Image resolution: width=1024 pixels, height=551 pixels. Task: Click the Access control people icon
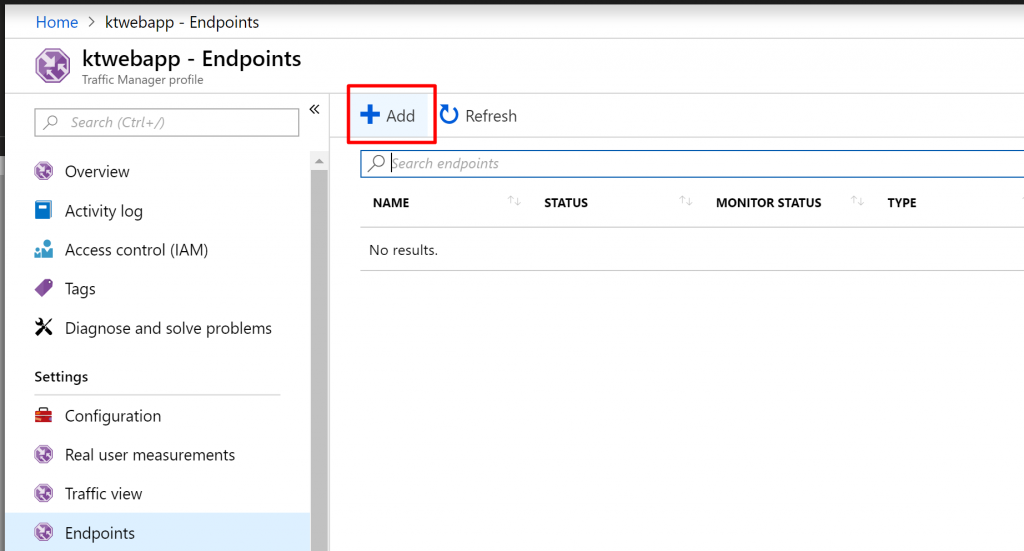pyautogui.click(x=44, y=249)
